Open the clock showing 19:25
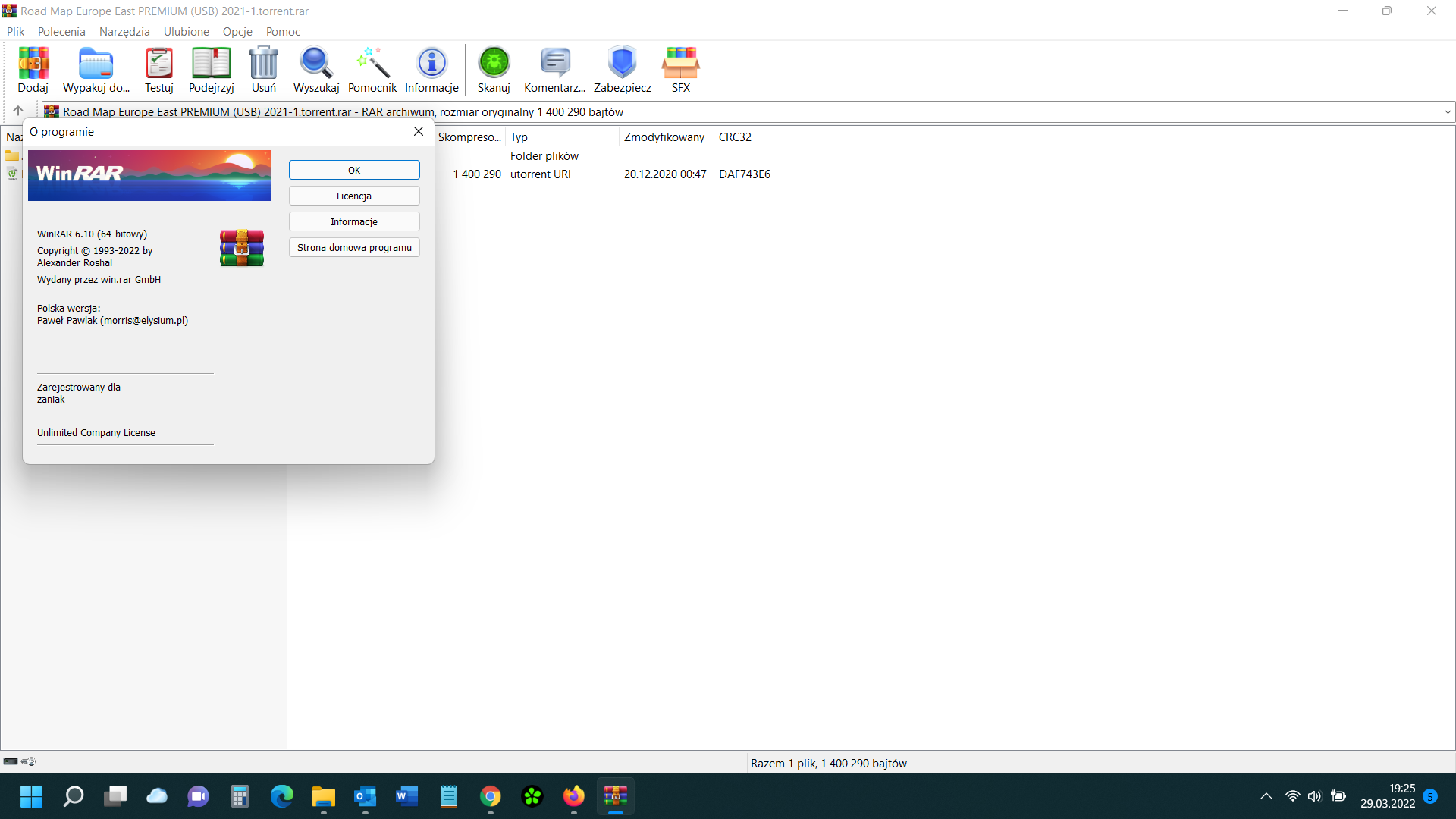The width and height of the screenshot is (1456, 819). 1388,796
